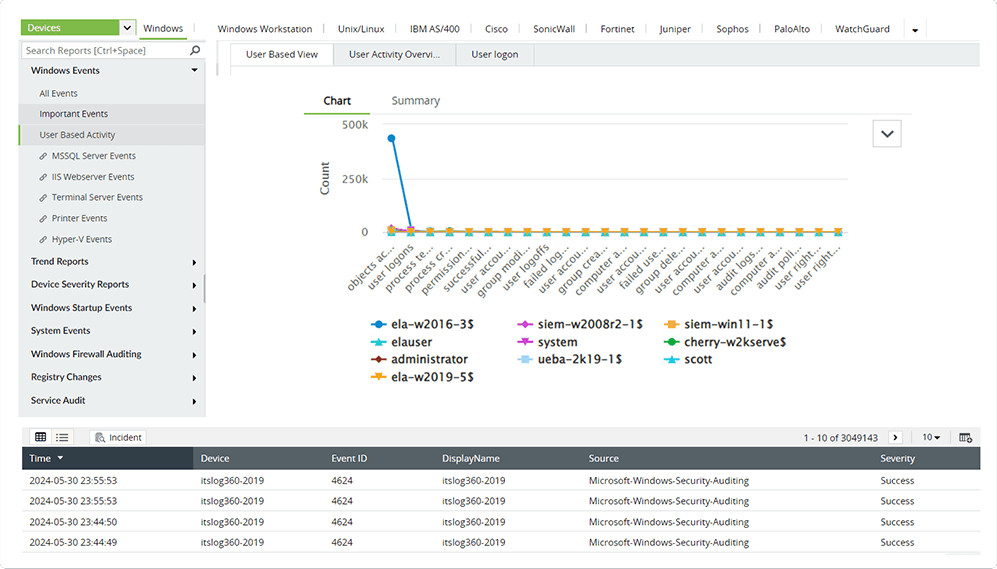The height and width of the screenshot is (569, 997).
Task: Switch to the Summary tab
Action: 415,101
